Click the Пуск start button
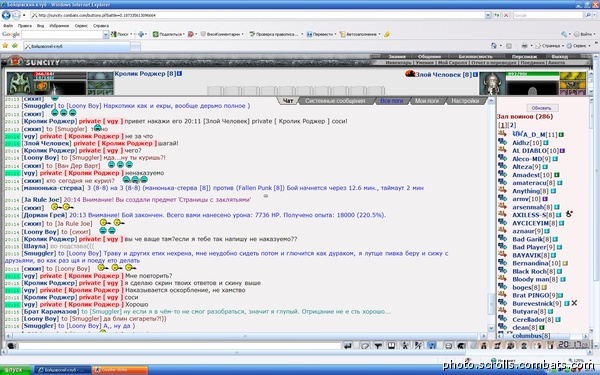The height and width of the screenshot is (375, 600). 15,370
